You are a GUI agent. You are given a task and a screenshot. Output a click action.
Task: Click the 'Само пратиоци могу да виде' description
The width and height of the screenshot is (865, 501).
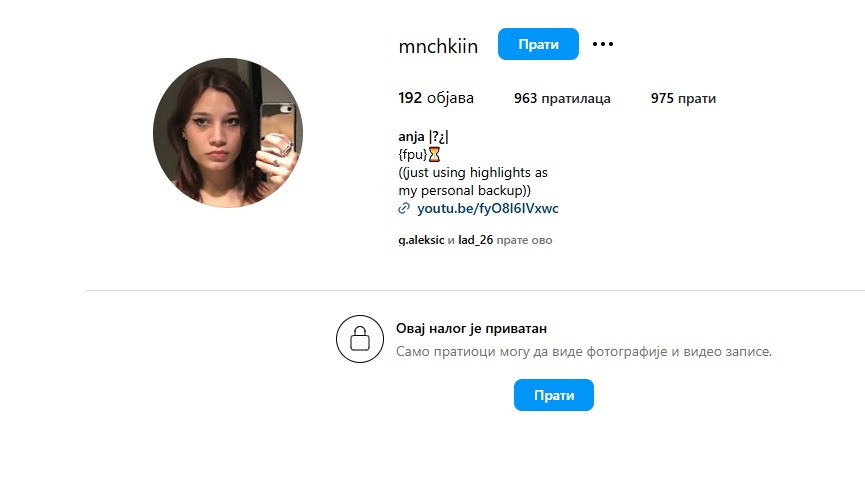pos(584,351)
